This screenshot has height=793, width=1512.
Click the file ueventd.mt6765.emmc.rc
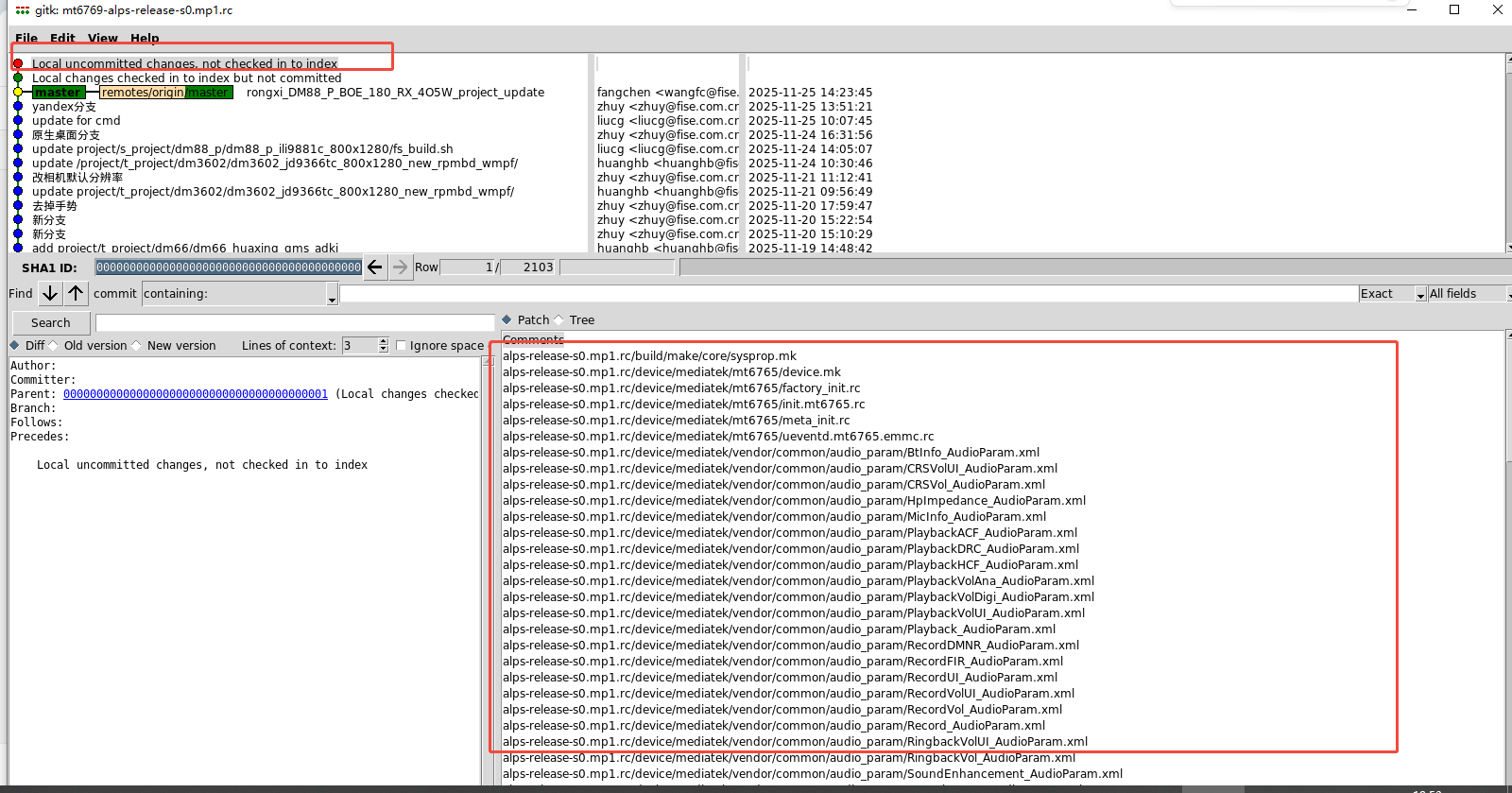pos(718,437)
